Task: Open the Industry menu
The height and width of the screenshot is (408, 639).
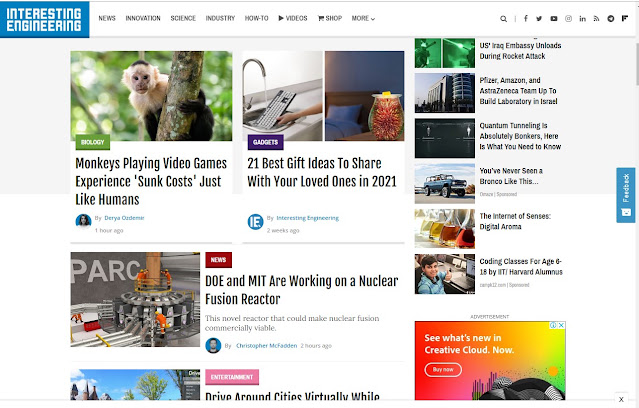Action: 220,18
